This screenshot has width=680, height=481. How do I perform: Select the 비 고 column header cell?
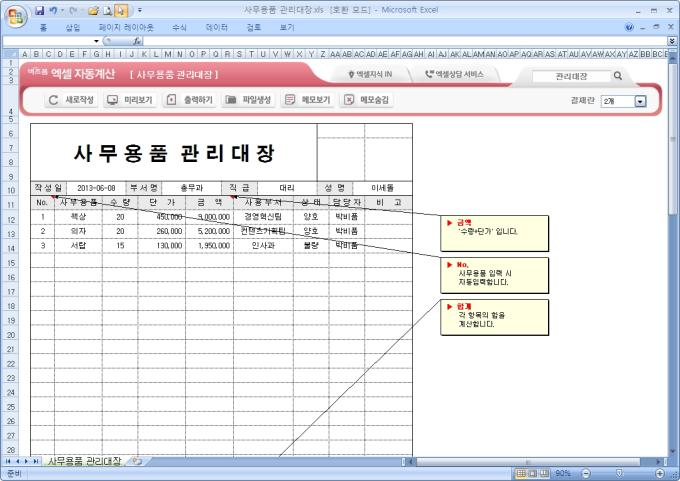tap(388, 203)
